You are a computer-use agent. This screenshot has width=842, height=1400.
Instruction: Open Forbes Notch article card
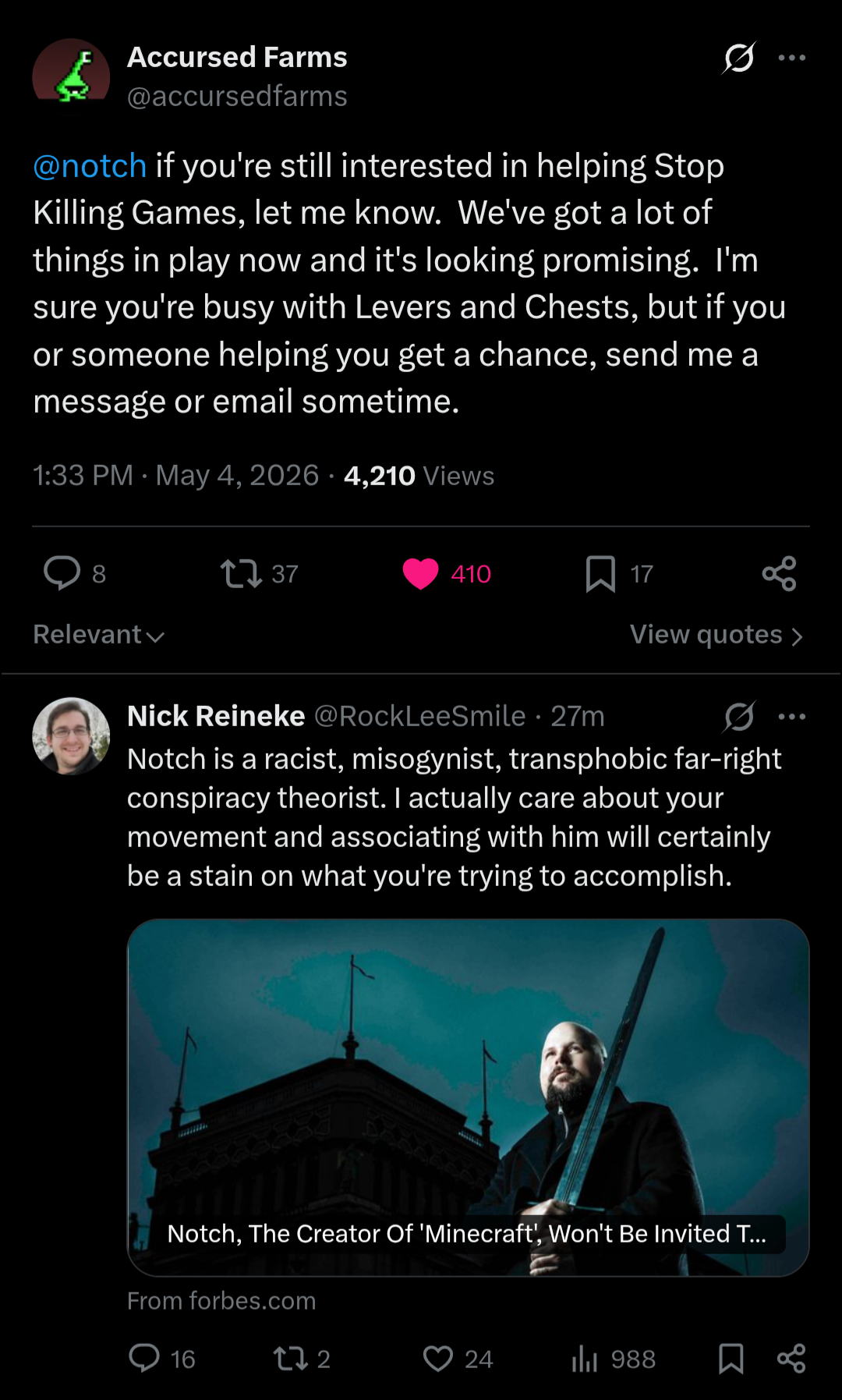pos(468,1097)
